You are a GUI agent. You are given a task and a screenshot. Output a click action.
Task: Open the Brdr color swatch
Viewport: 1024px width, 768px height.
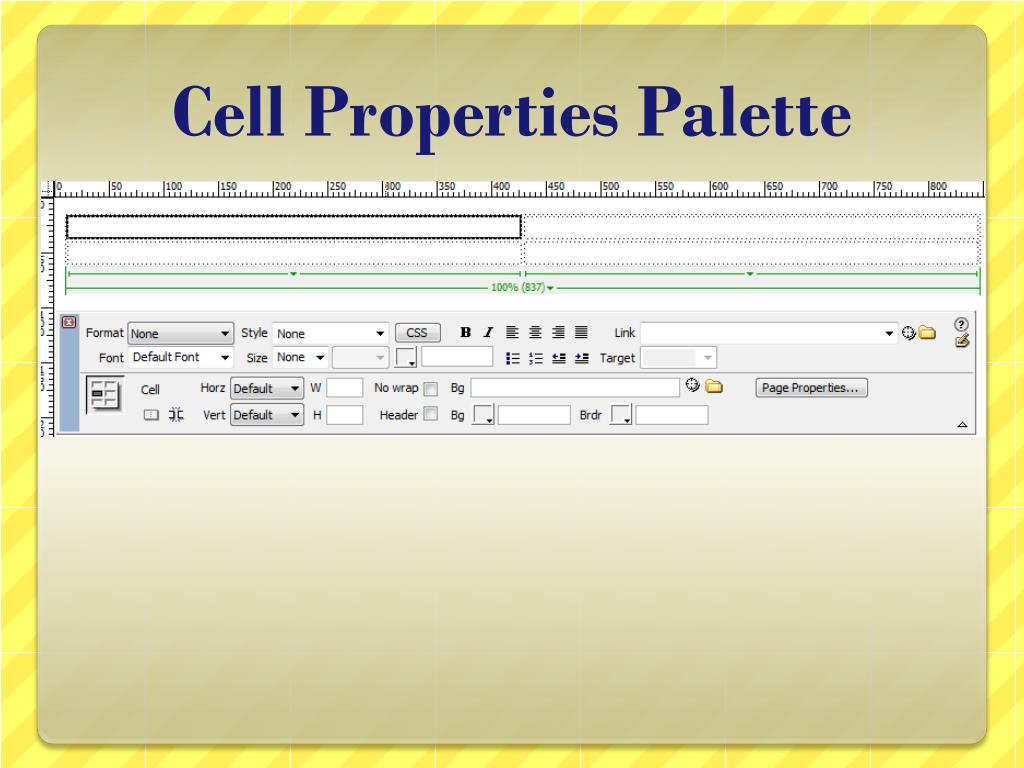tap(620, 415)
